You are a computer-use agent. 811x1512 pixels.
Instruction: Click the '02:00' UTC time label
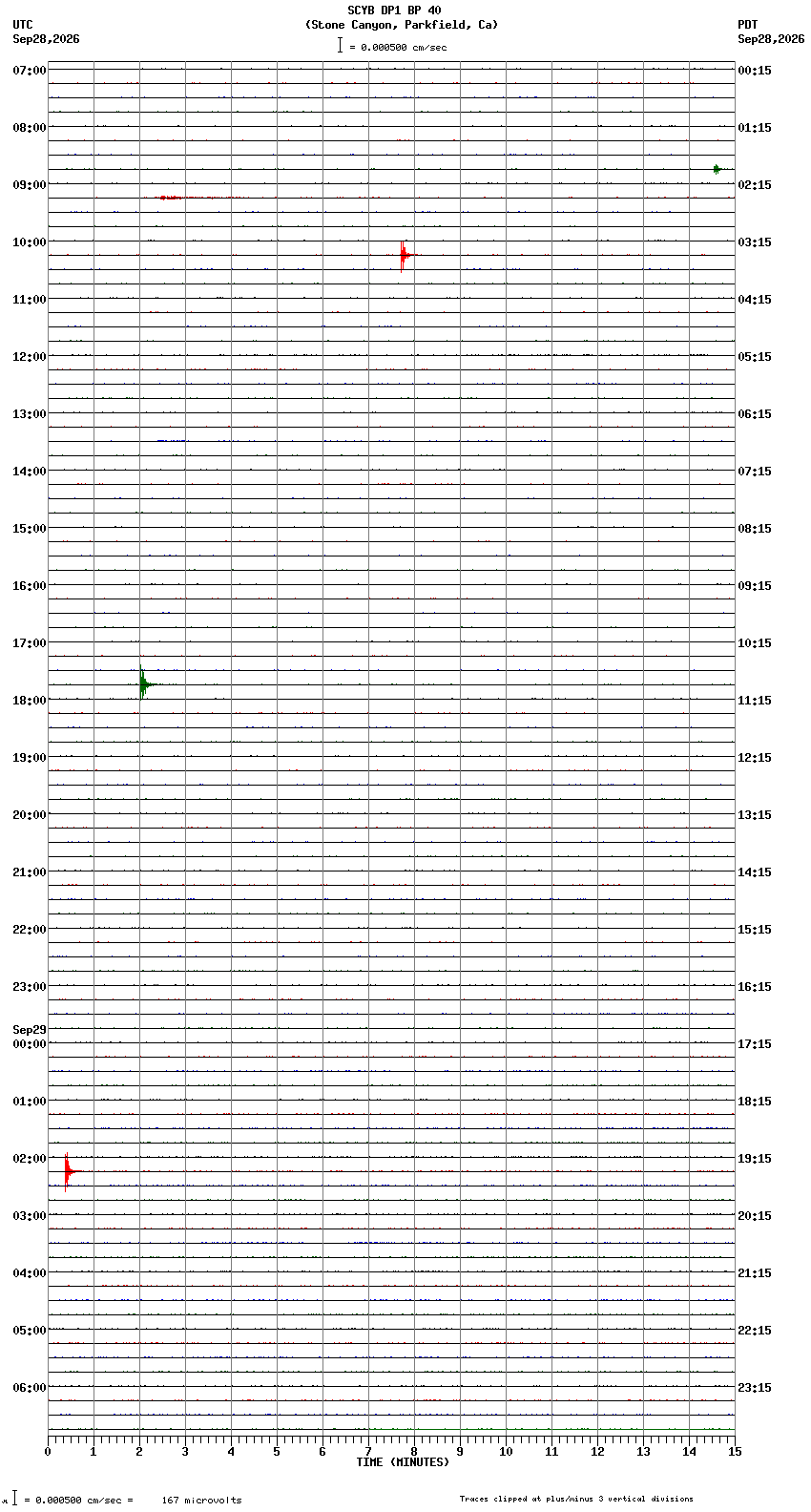(30, 1159)
